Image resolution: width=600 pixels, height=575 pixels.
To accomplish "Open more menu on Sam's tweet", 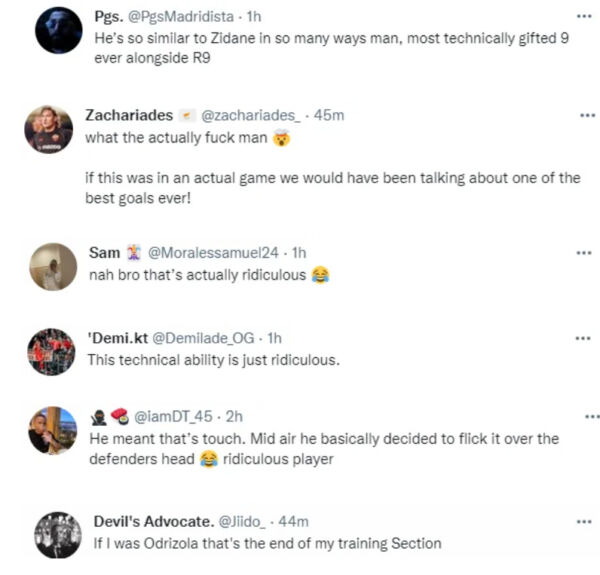I will coord(584,253).
